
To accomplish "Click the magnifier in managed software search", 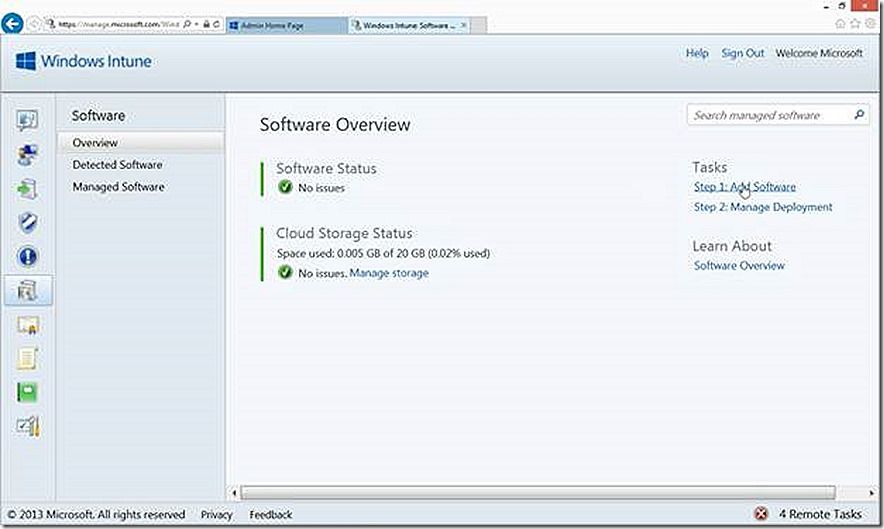I will 859,114.
